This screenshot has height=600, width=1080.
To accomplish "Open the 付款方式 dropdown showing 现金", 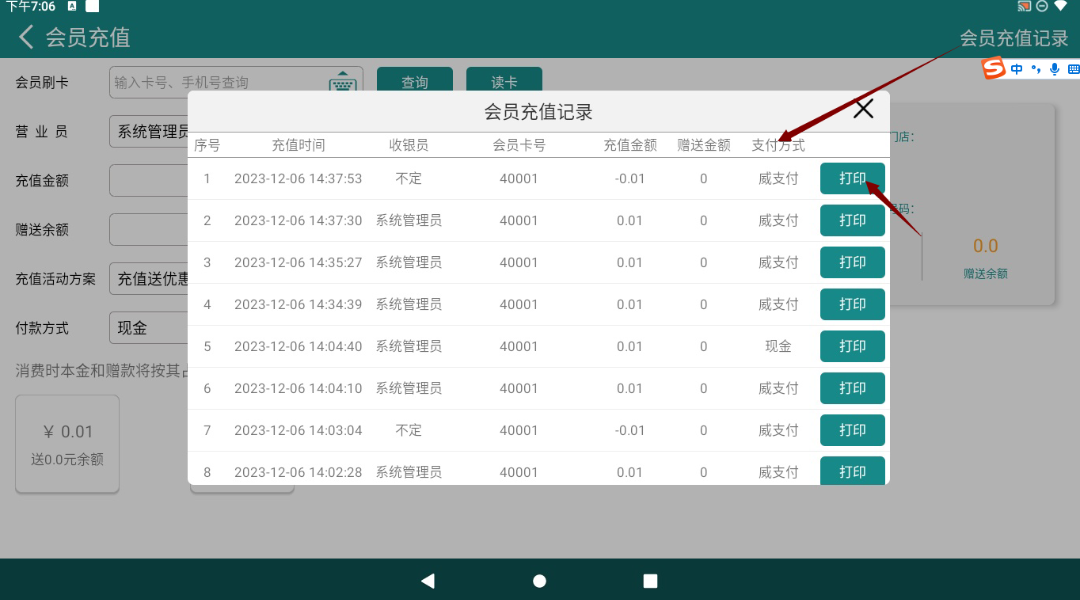I will pos(150,327).
